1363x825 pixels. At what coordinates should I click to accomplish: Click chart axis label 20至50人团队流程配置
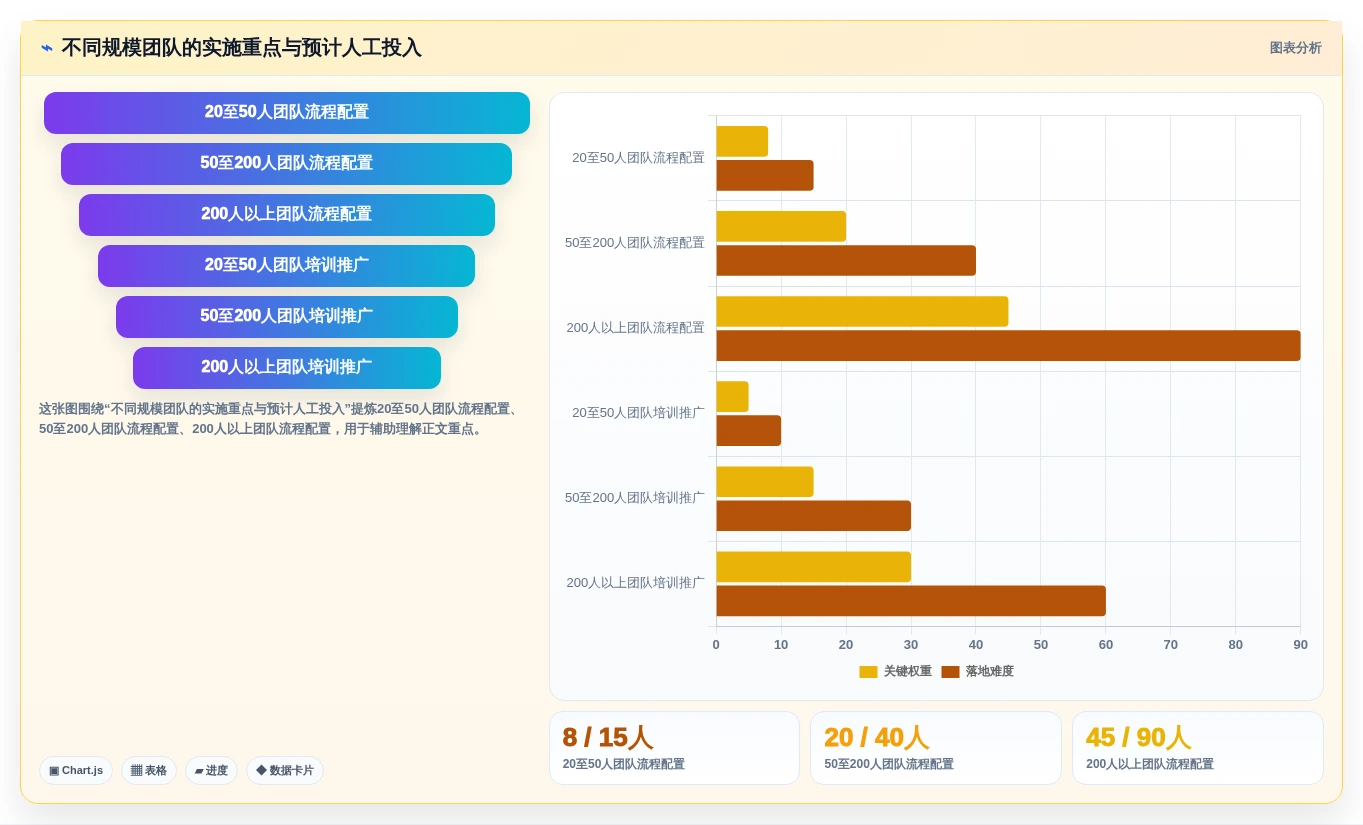638,158
